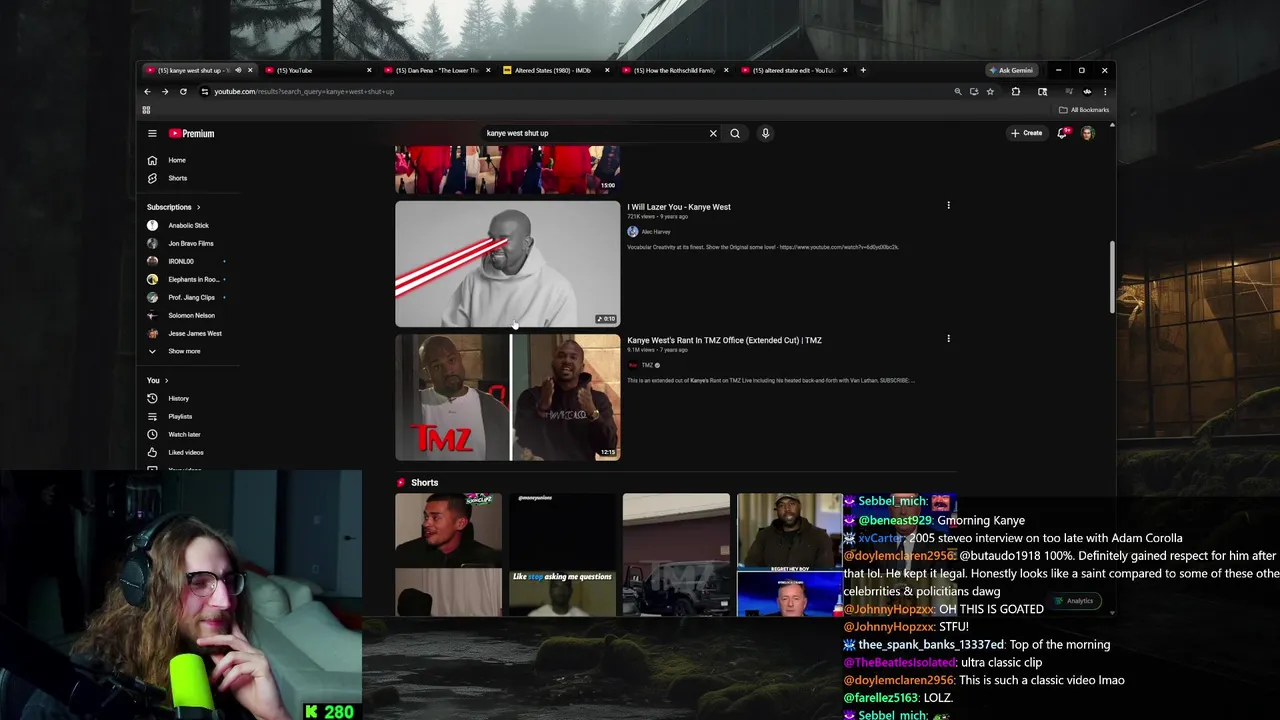Click the youtube.com address bar
Screen dimensions: 1280x720
click(580, 91)
